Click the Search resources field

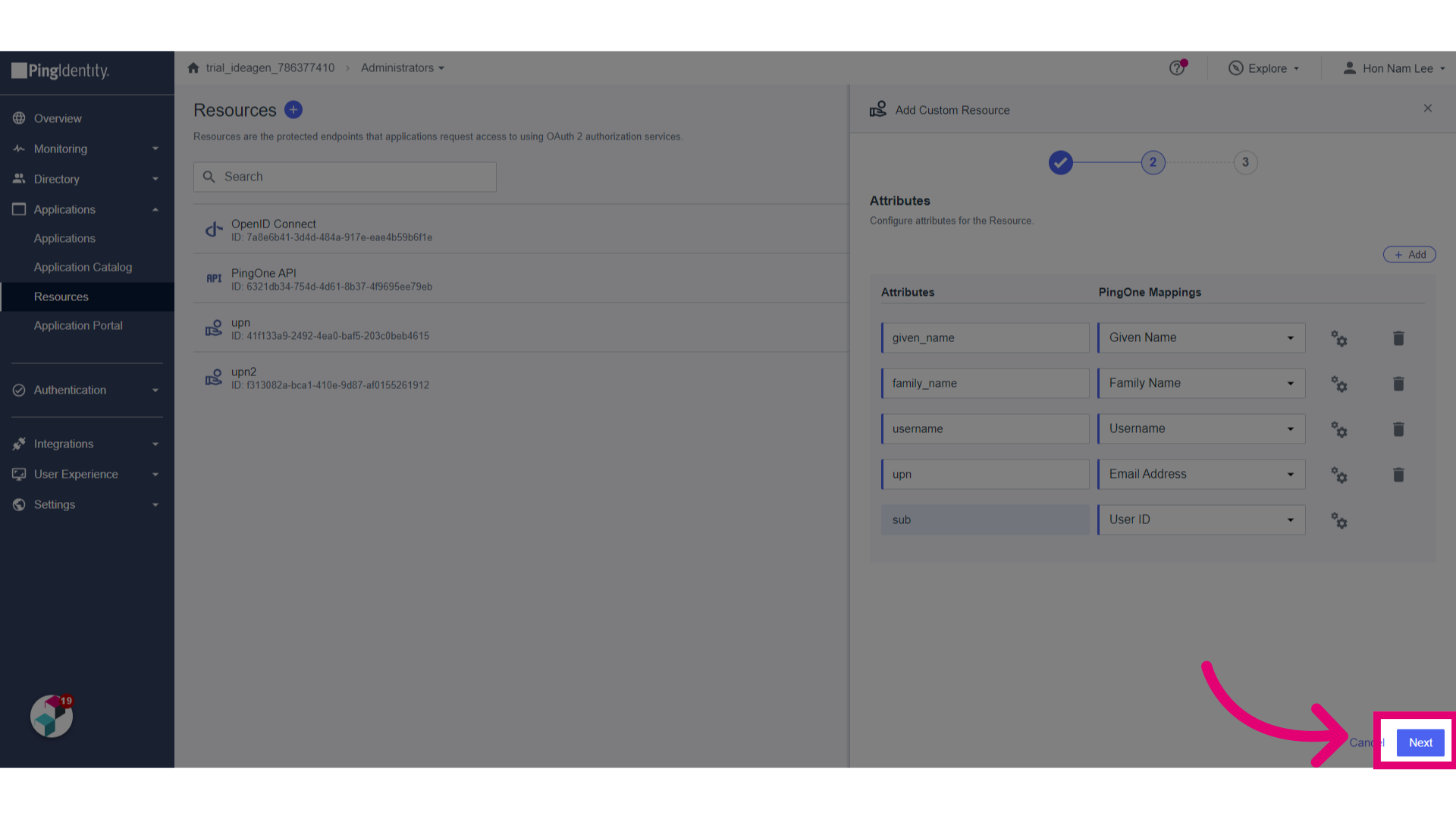point(345,177)
